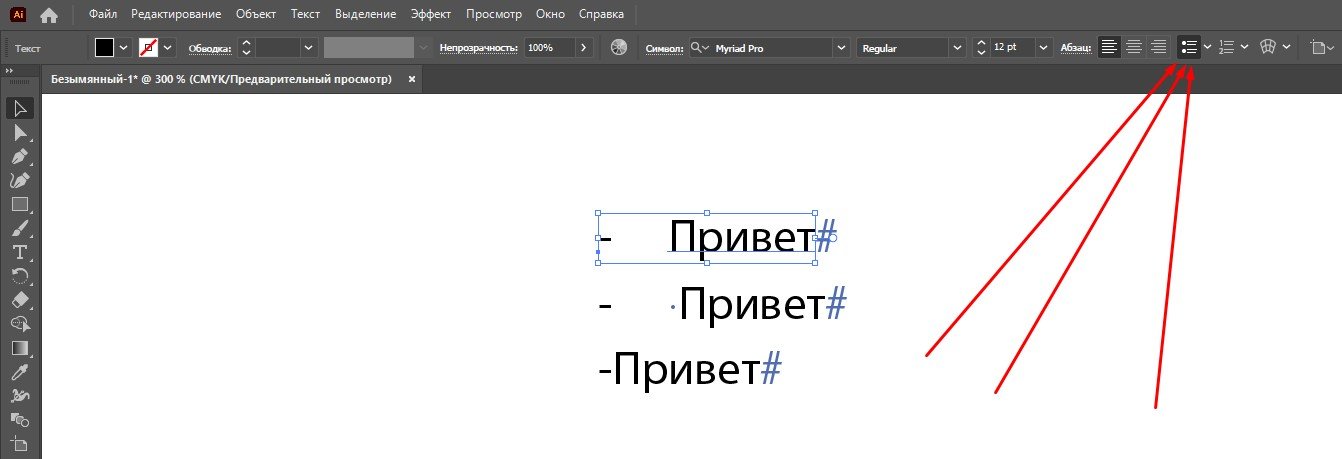Click the font size stepper arrows
1342x459 pixels.
(981, 47)
